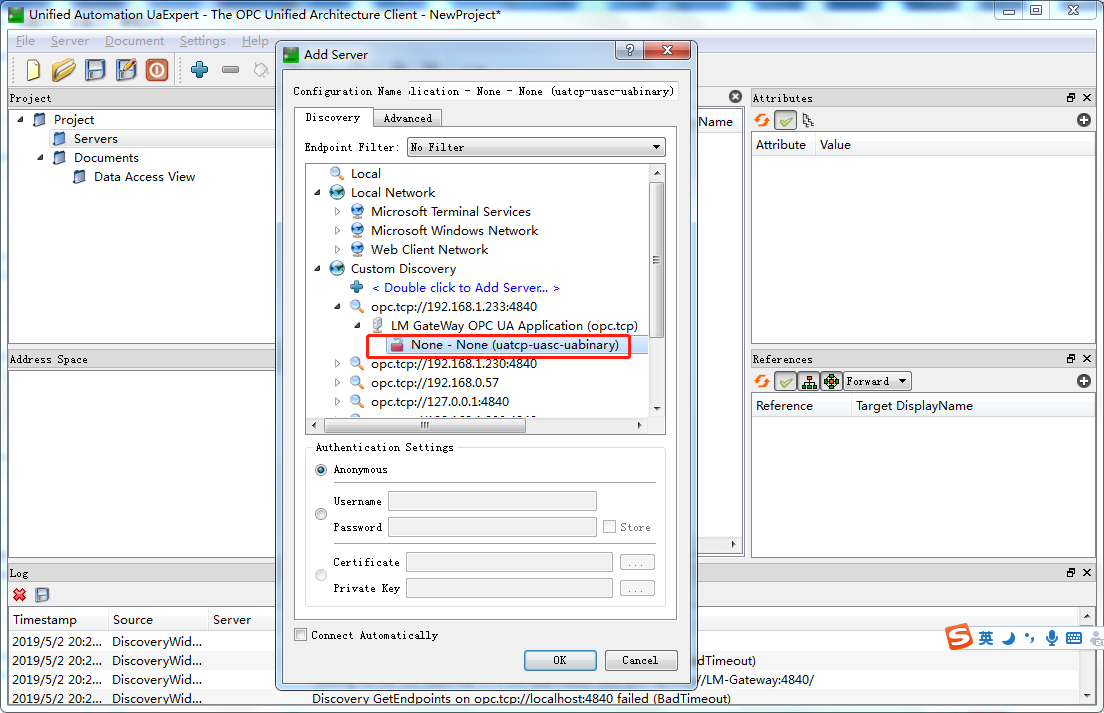1104x713 pixels.
Task: Refresh the Attributes panel orange arrows
Action: click(x=762, y=120)
